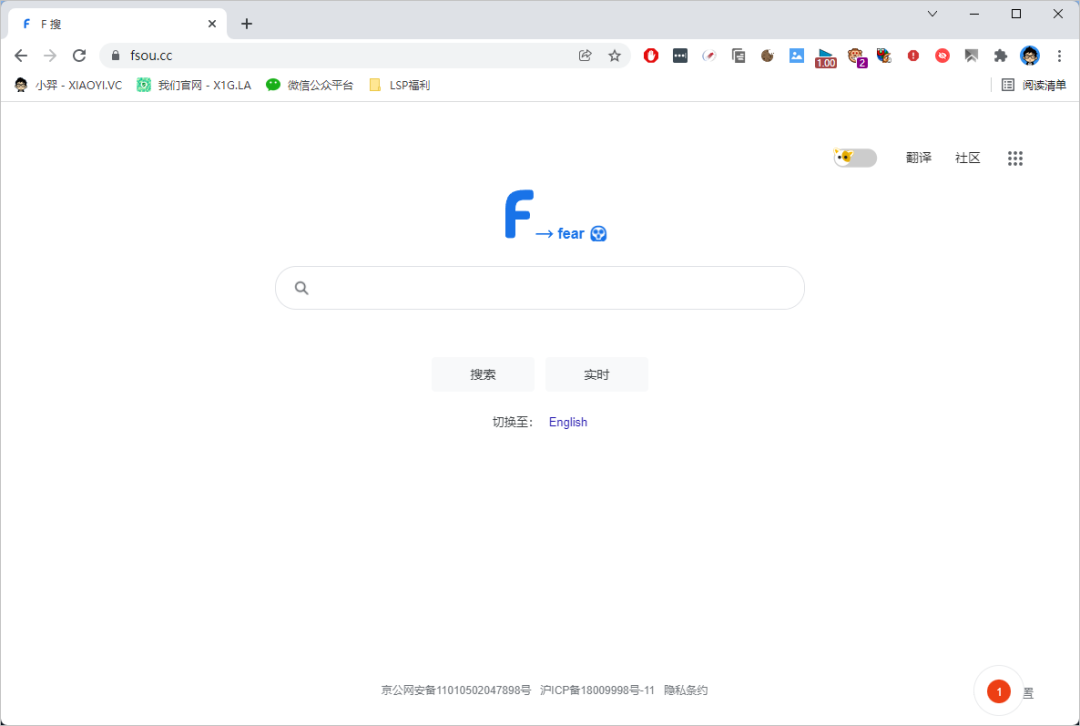Click the orange notification badge 1
The height and width of the screenshot is (726, 1080).
[x=999, y=691]
